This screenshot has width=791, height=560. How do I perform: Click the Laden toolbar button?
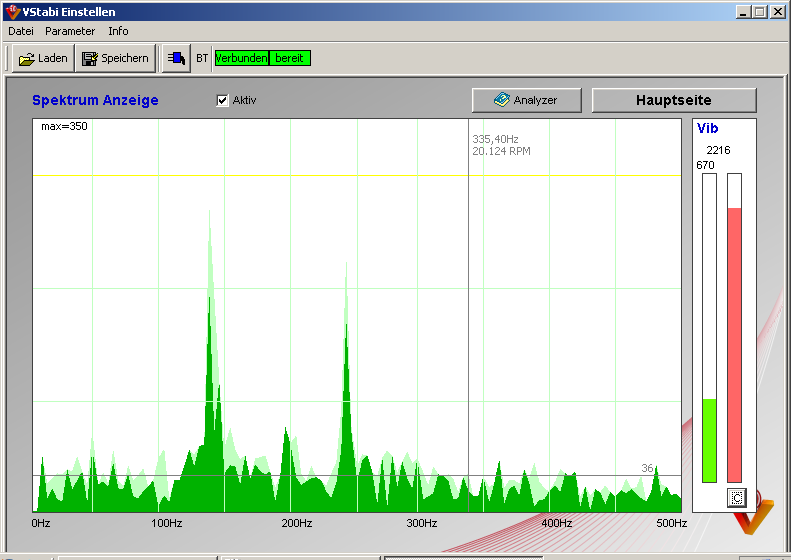tap(43, 58)
